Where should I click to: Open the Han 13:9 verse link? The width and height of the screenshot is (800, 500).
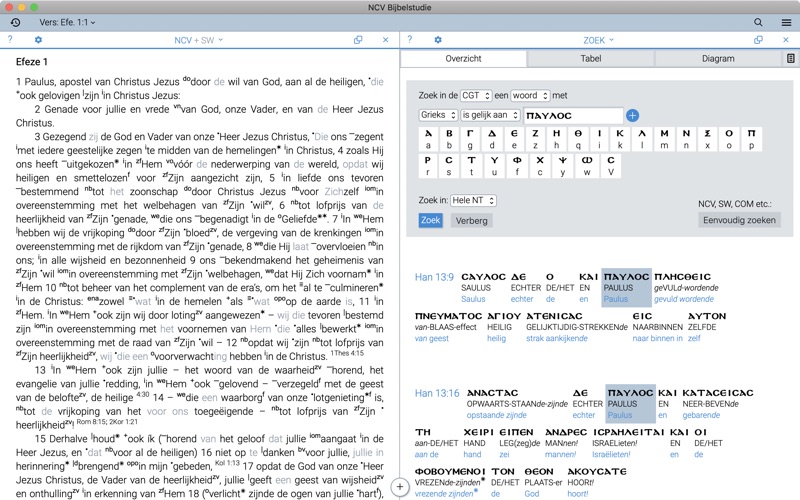coord(434,277)
